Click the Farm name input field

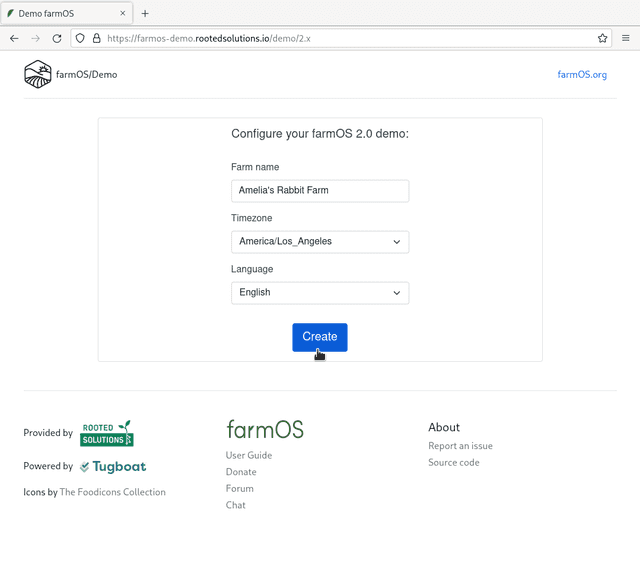click(320, 191)
